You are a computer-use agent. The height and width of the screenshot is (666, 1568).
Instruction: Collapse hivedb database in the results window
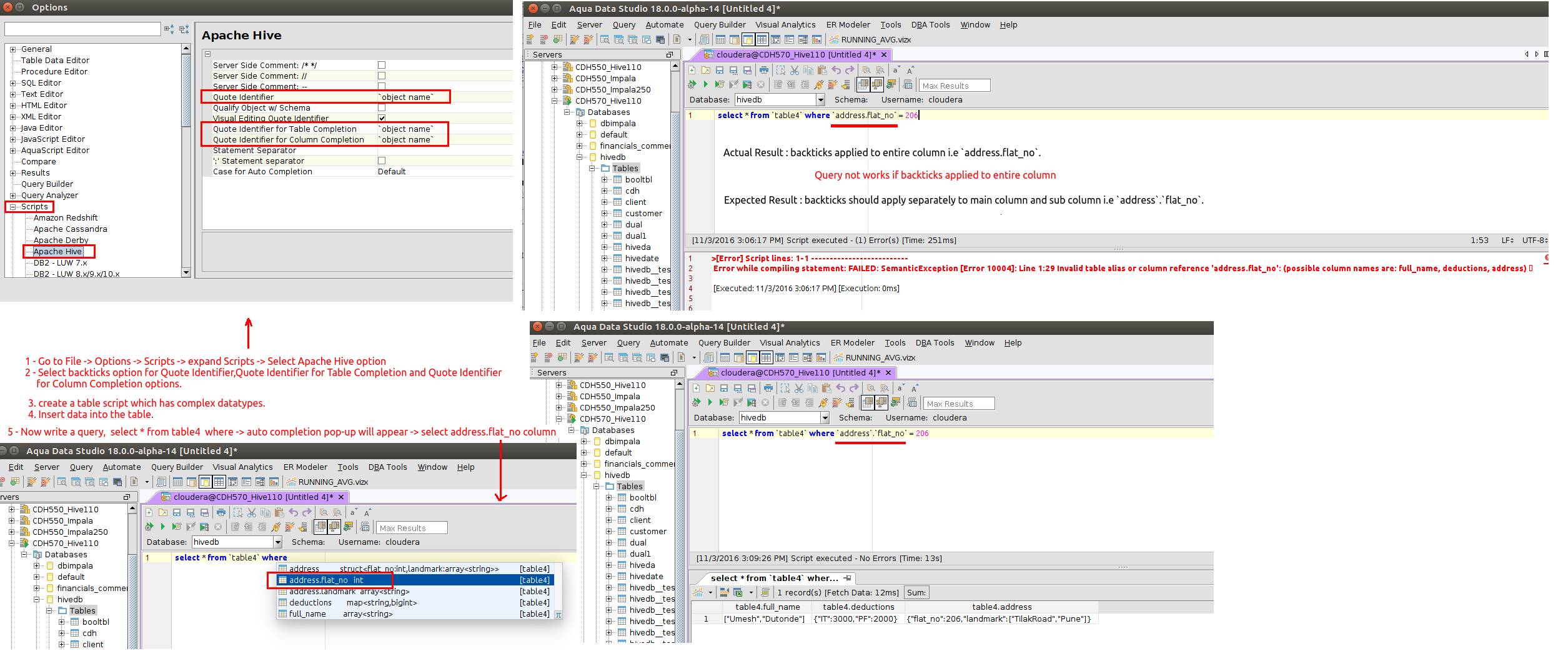584,475
